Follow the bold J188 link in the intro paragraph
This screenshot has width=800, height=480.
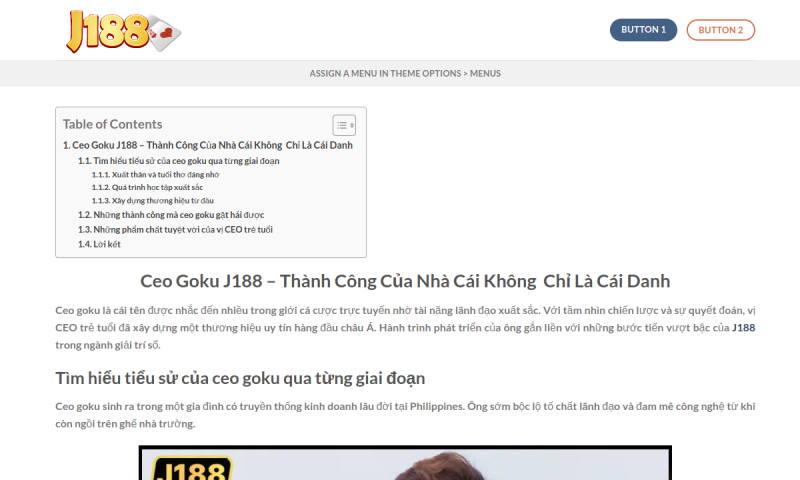pyautogui.click(x=743, y=327)
